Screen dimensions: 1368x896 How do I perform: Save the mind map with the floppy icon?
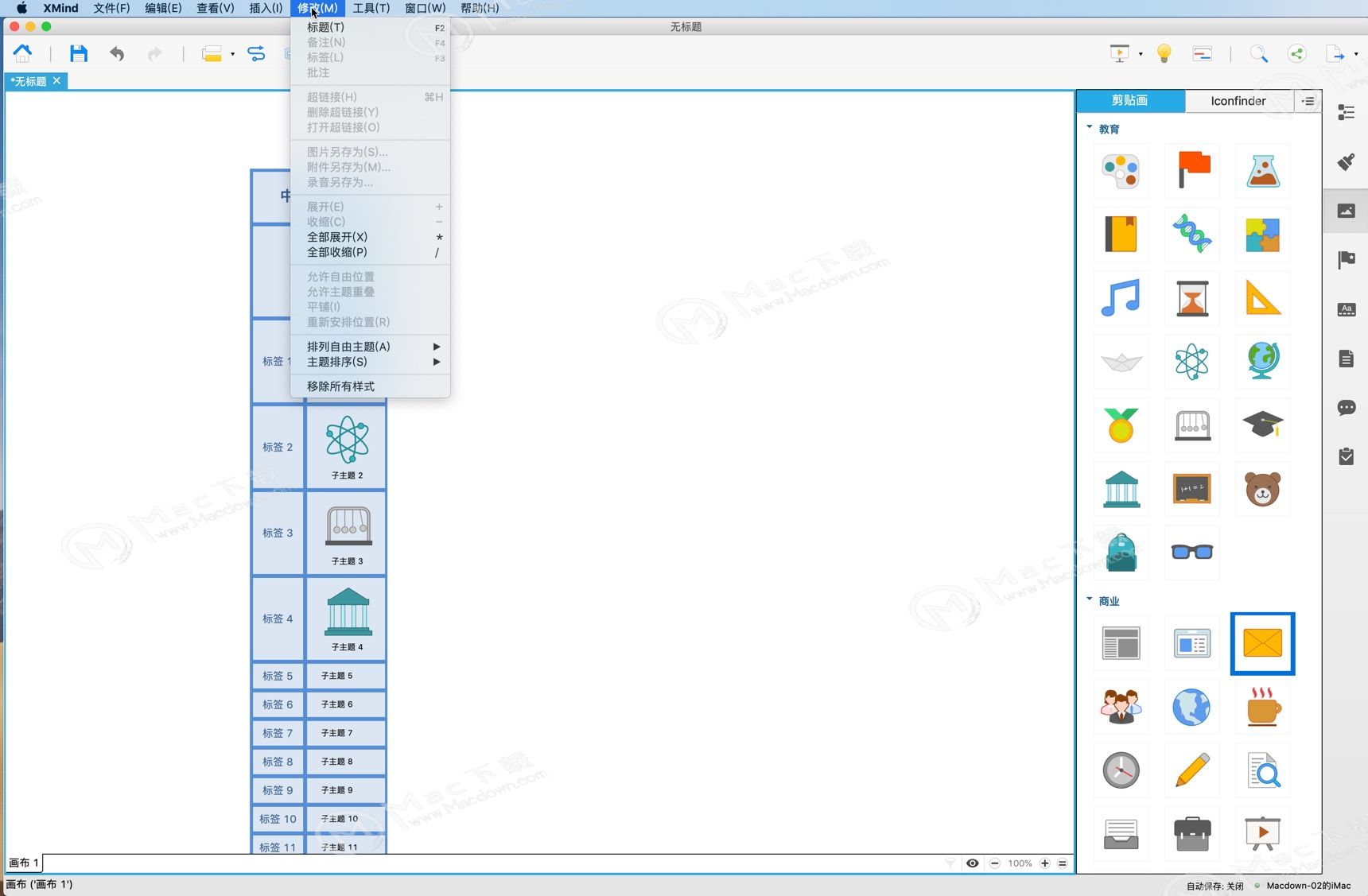78,53
